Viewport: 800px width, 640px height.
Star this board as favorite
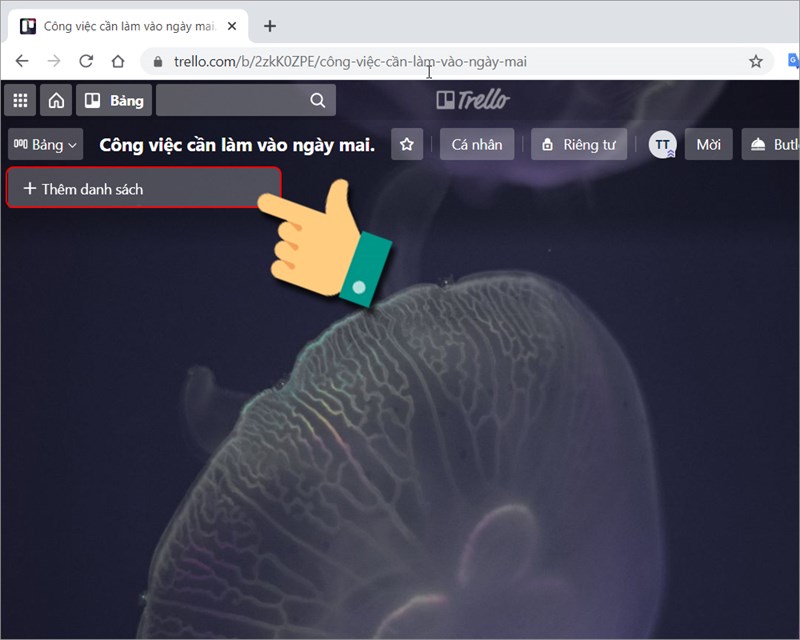coord(406,145)
